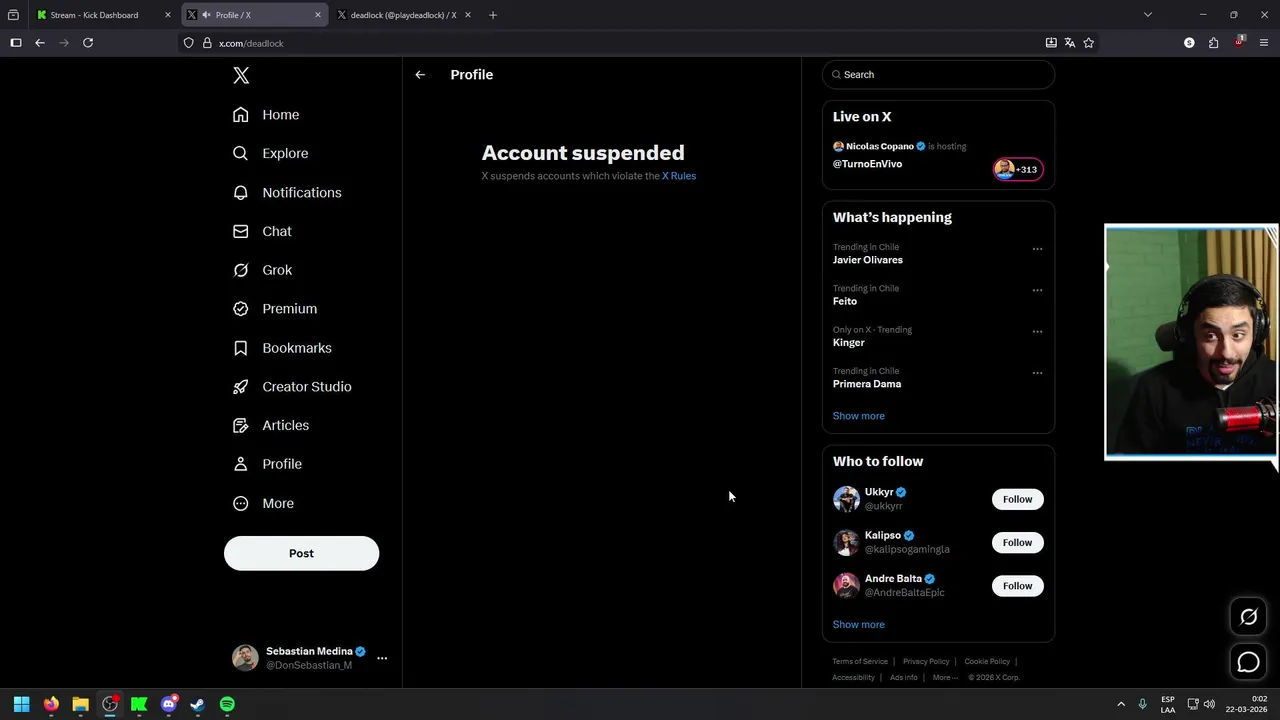Open Privacy Policy footer link
Image resolution: width=1280 pixels, height=720 pixels.
pyautogui.click(x=926, y=661)
